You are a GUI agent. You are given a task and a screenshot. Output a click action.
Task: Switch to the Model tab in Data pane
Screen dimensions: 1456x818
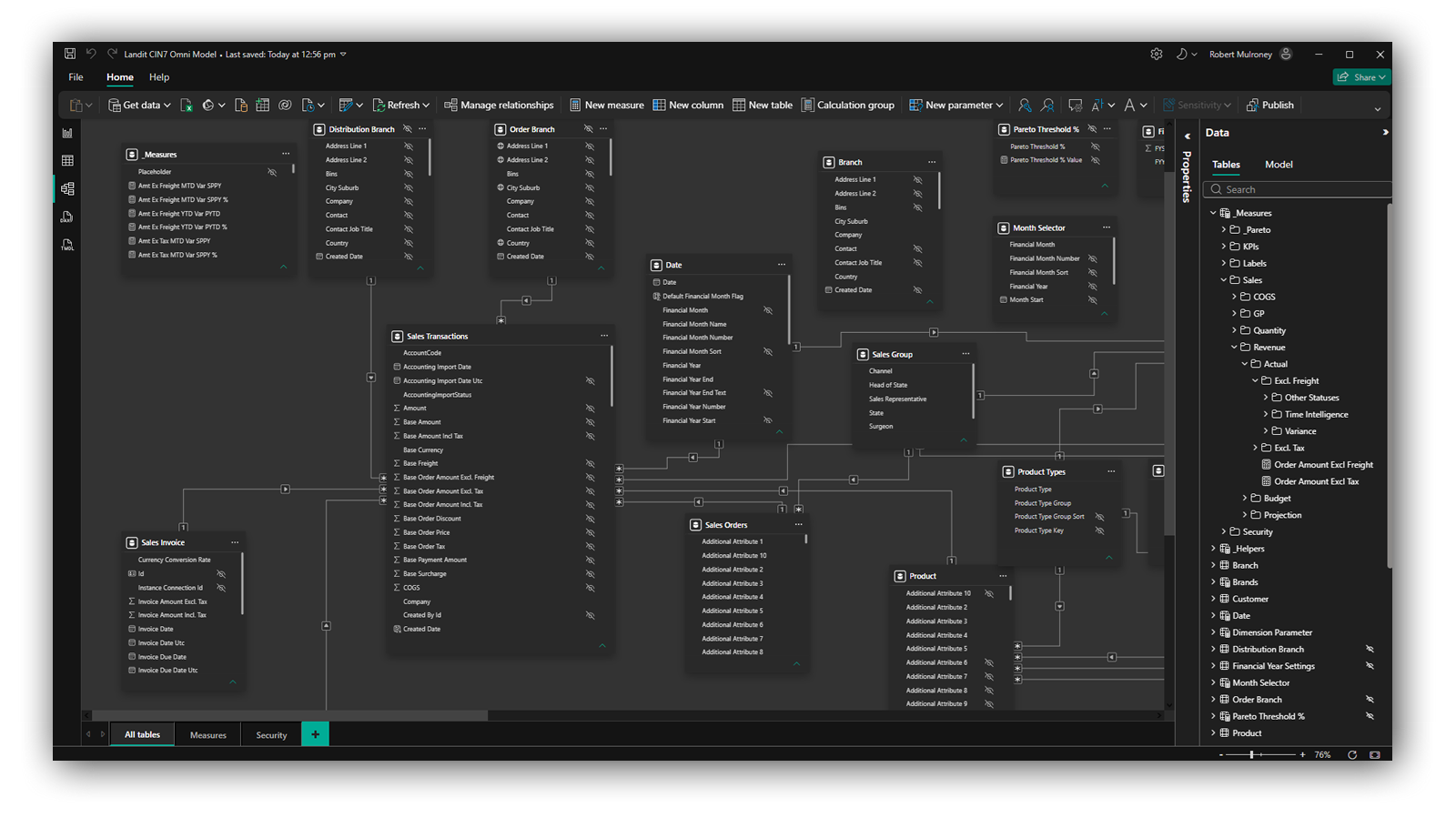(x=1279, y=165)
